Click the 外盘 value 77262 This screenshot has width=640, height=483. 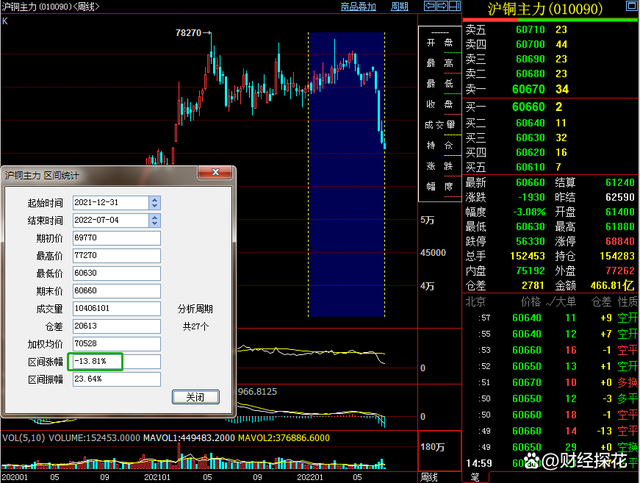(x=620, y=271)
